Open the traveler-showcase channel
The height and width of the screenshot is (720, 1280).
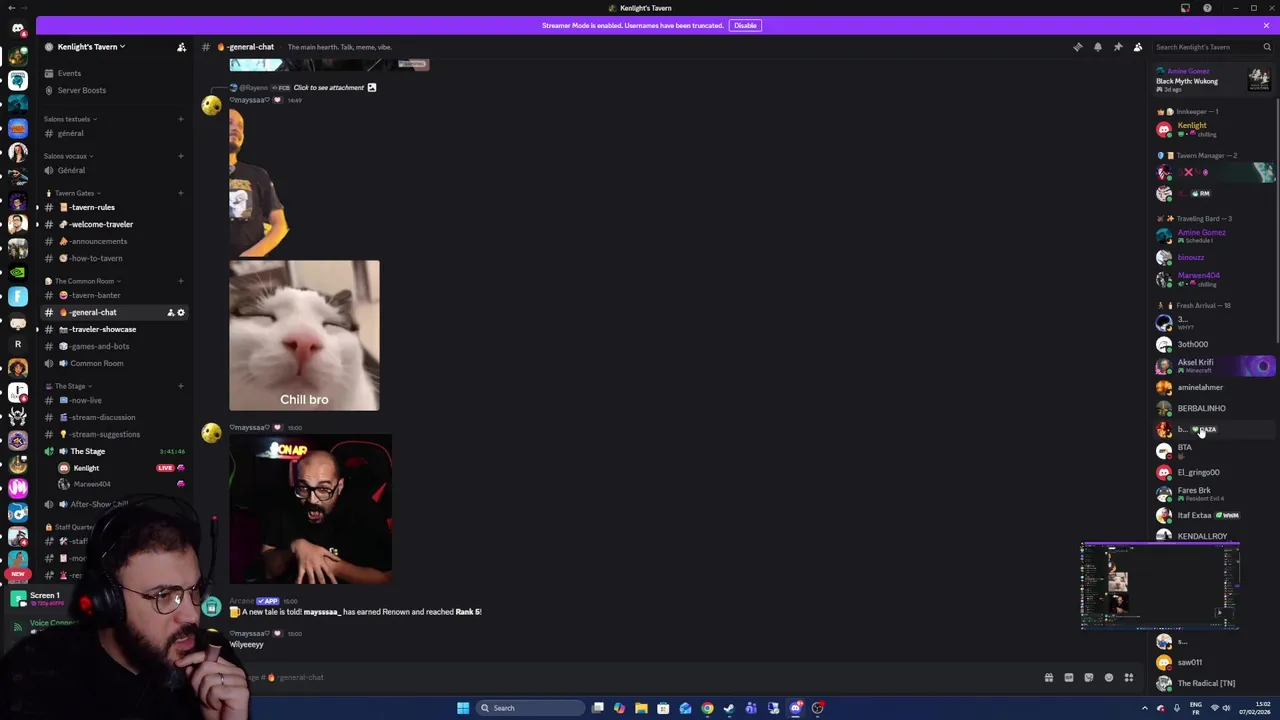115,329
